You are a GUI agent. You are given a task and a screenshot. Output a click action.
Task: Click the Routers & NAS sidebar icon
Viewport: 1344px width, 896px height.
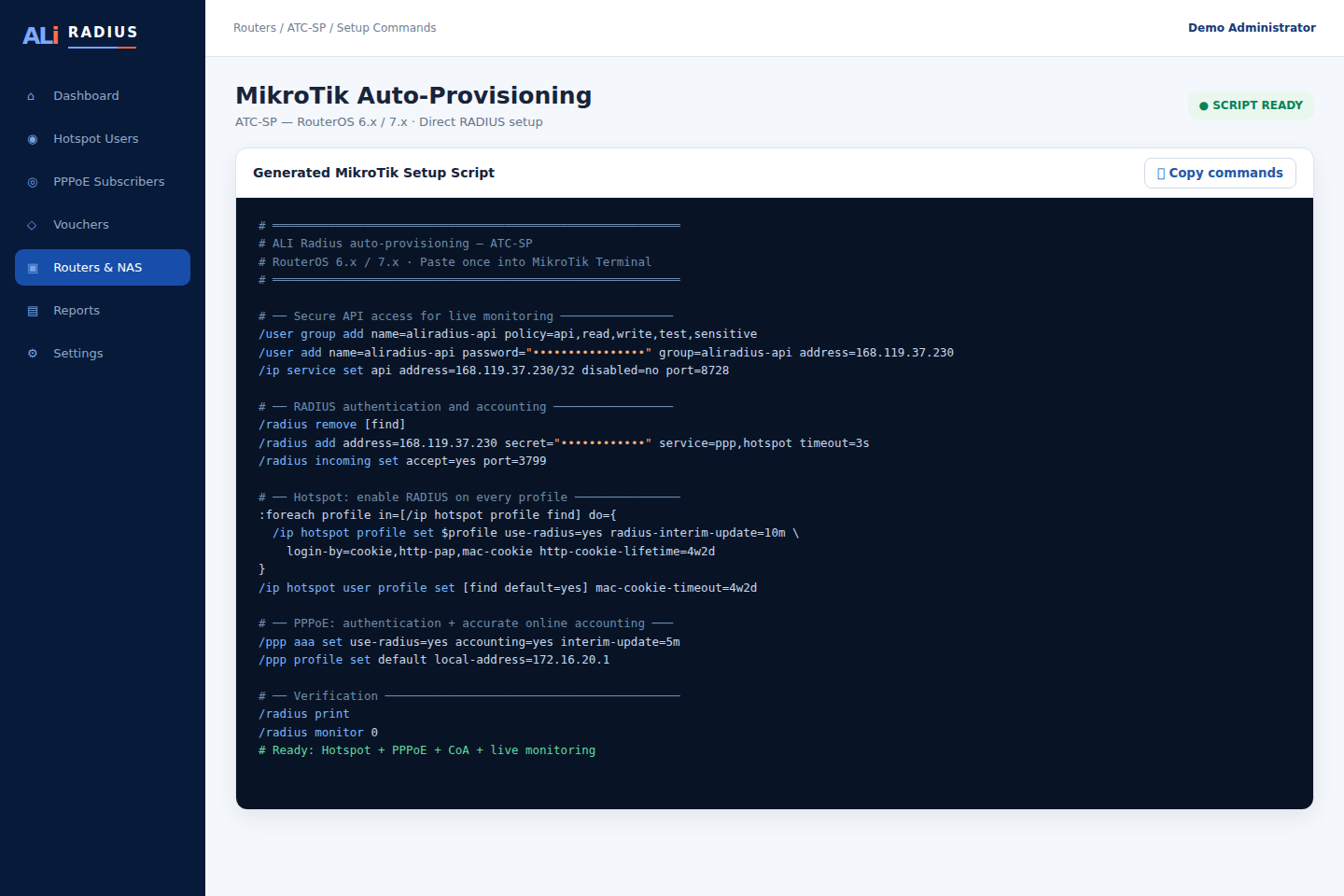click(33, 268)
